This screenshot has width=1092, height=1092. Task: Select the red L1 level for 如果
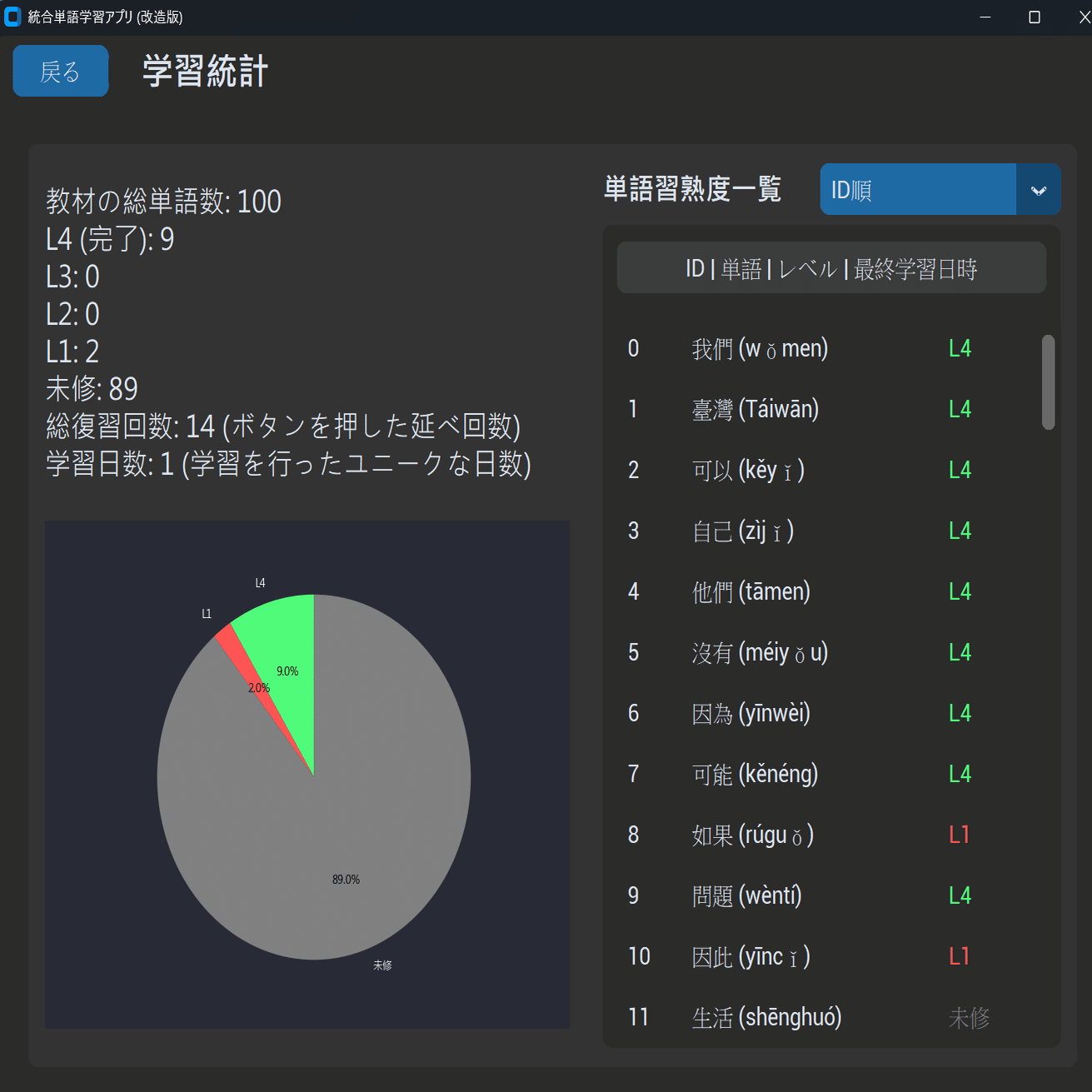959,834
